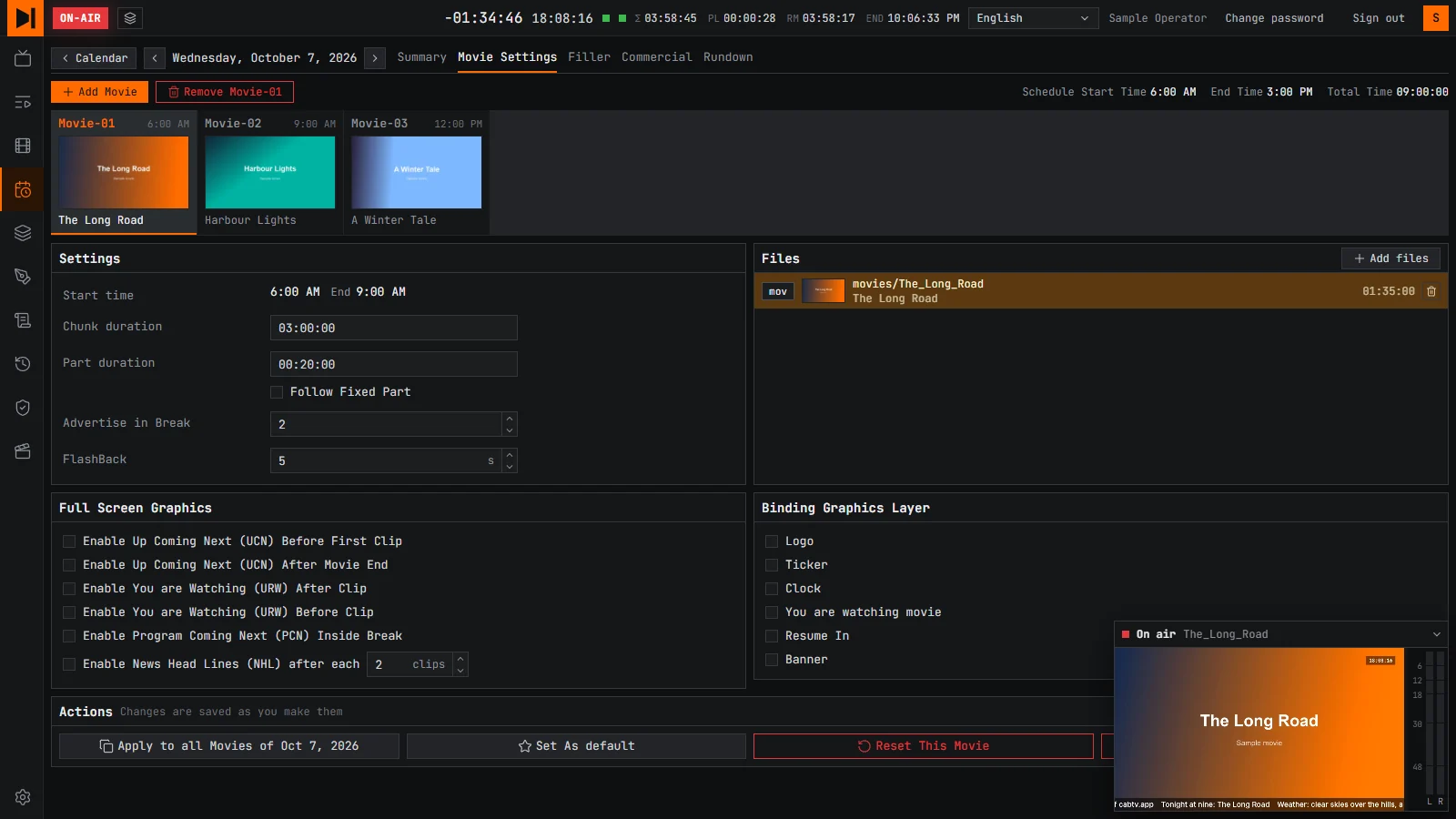
Task: Switch to the Rundown tab
Action: click(728, 57)
